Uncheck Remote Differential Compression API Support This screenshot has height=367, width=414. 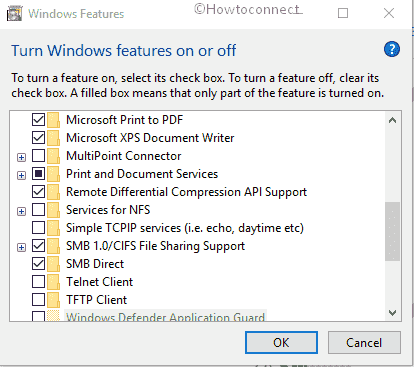(38, 191)
